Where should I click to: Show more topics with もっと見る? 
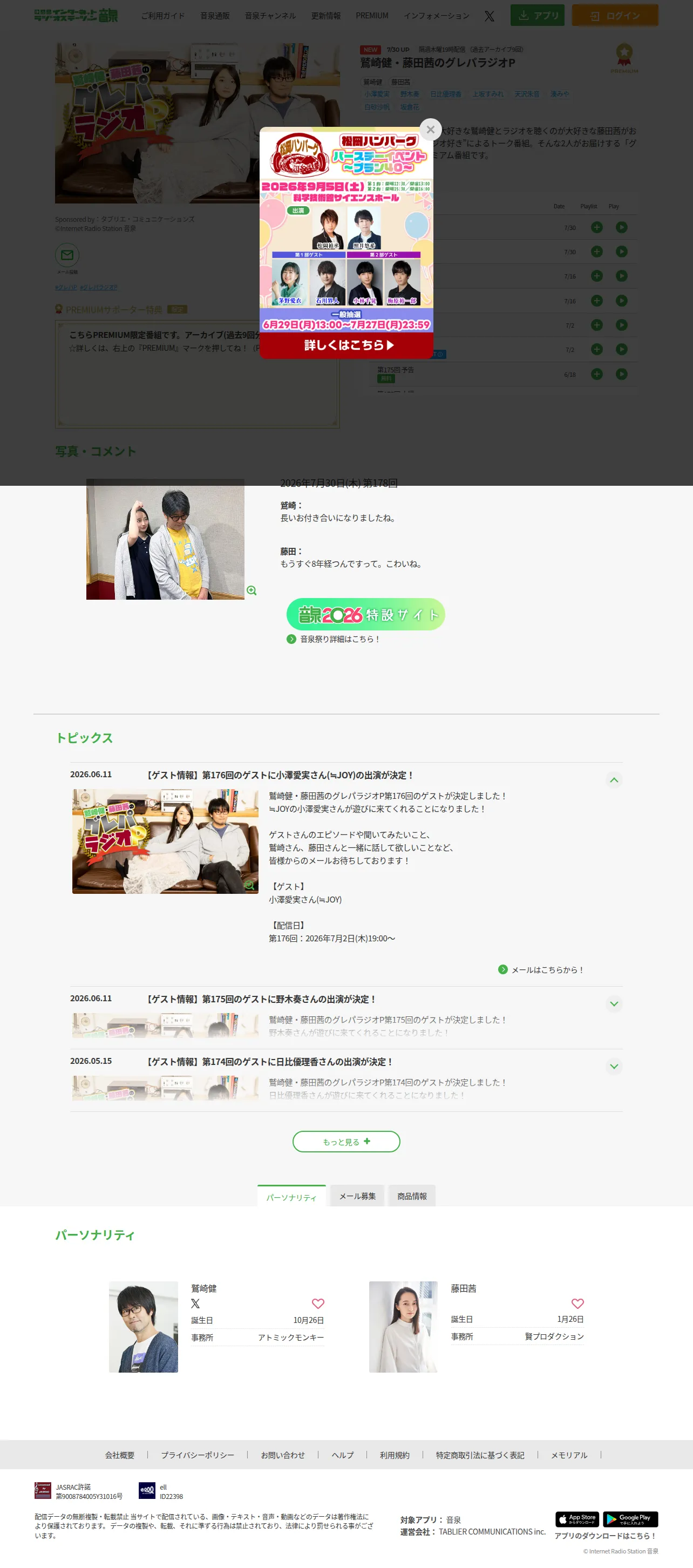[346, 1141]
